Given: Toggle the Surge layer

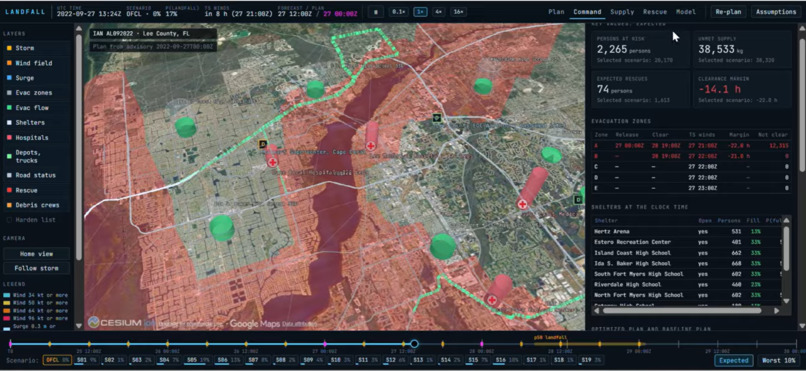Looking at the screenshot, I should point(36,78).
